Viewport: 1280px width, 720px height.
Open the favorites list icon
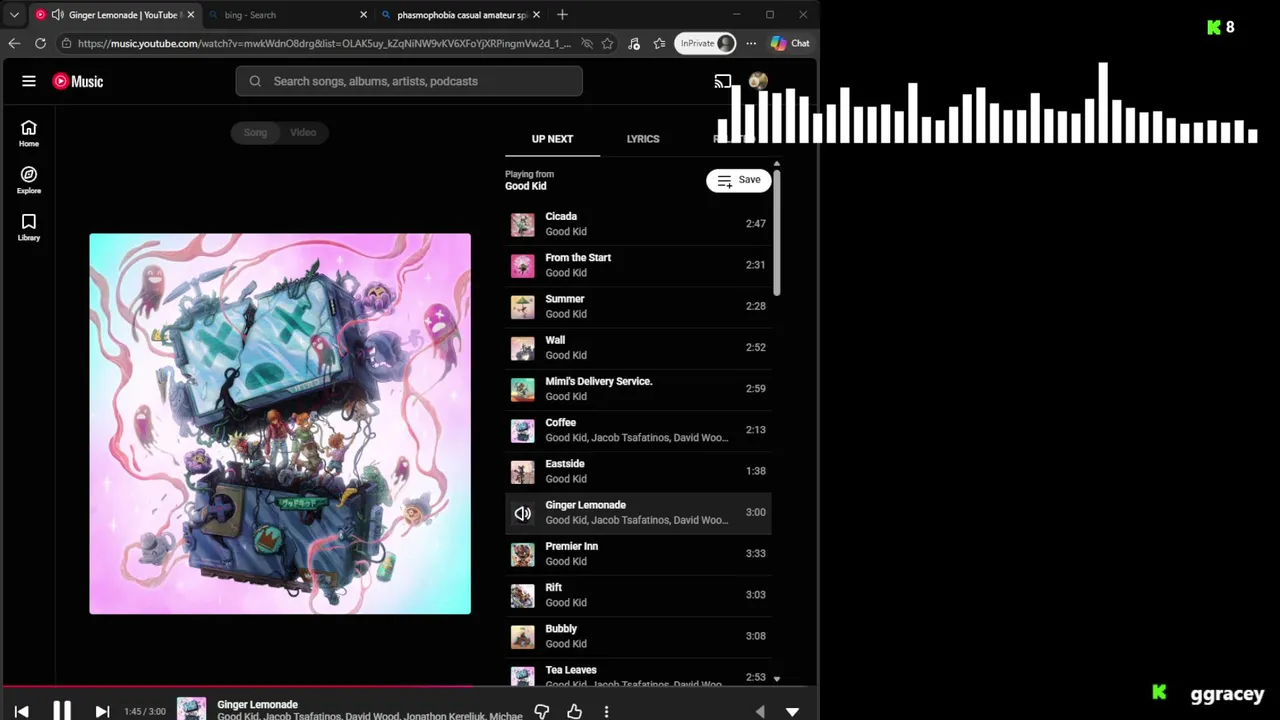659,43
